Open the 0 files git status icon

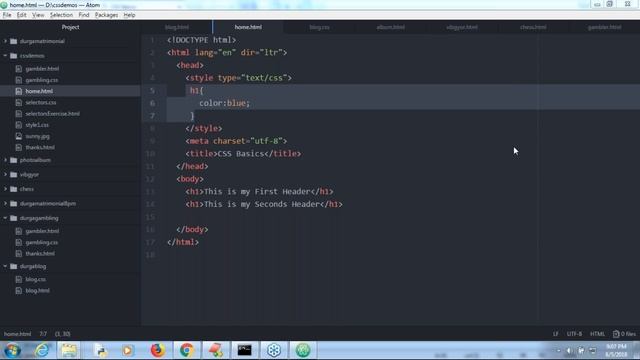point(624,334)
